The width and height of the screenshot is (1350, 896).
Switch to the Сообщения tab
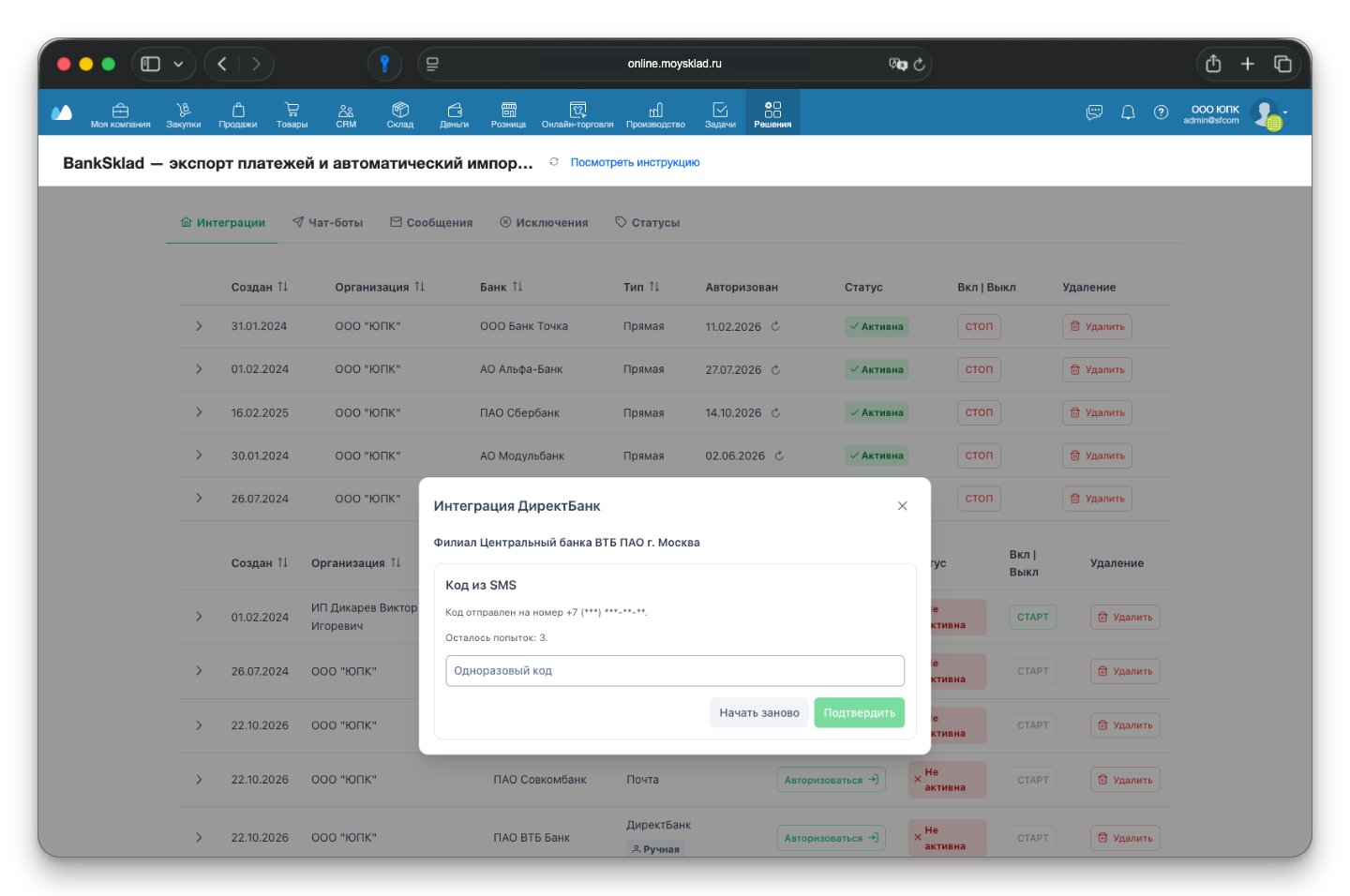(x=431, y=223)
